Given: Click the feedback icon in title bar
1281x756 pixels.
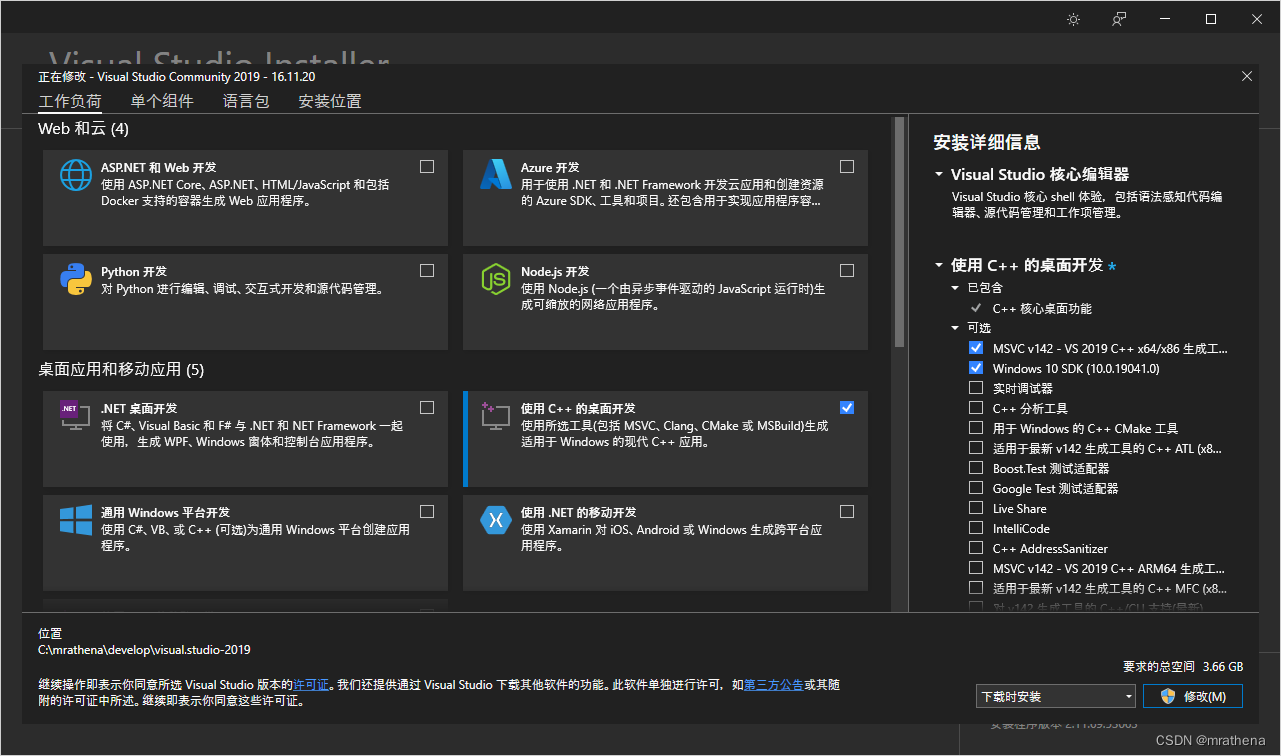Looking at the screenshot, I should [1120, 19].
